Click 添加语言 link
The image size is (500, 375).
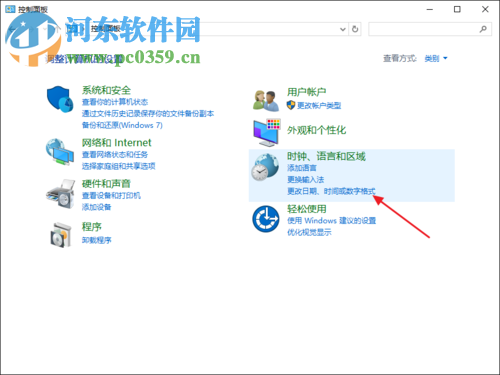(x=302, y=168)
